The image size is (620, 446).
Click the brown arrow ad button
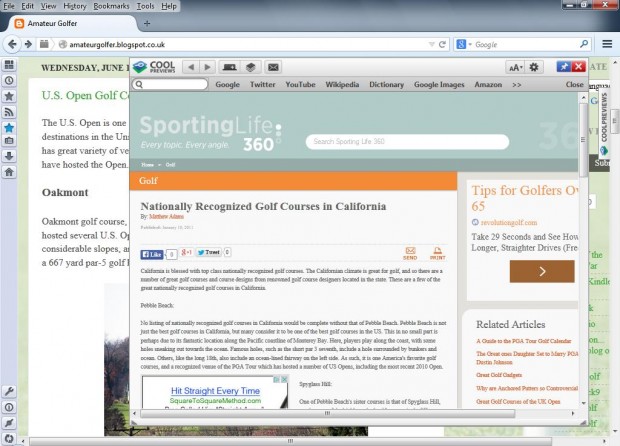[x=542, y=271]
